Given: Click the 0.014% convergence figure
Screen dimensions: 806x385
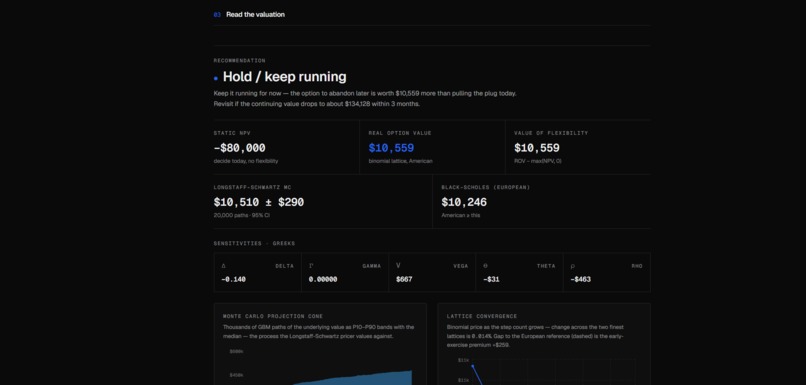Looking at the screenshot, I should [x=481, y=336].
